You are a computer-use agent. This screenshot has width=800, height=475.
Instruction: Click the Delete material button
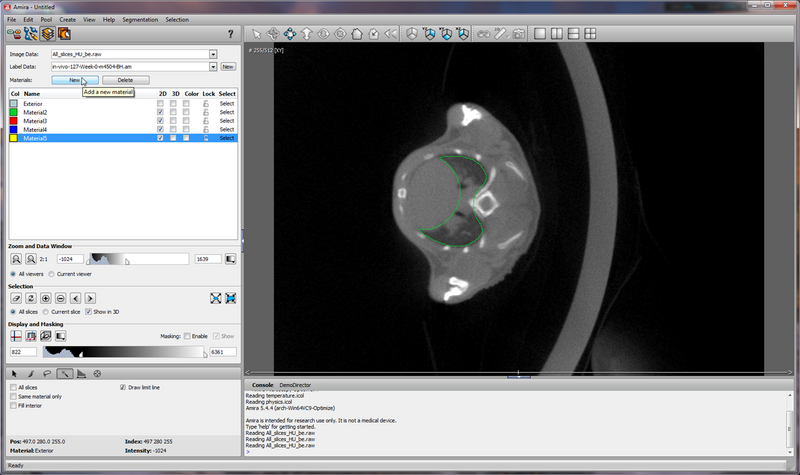point(124,80)
